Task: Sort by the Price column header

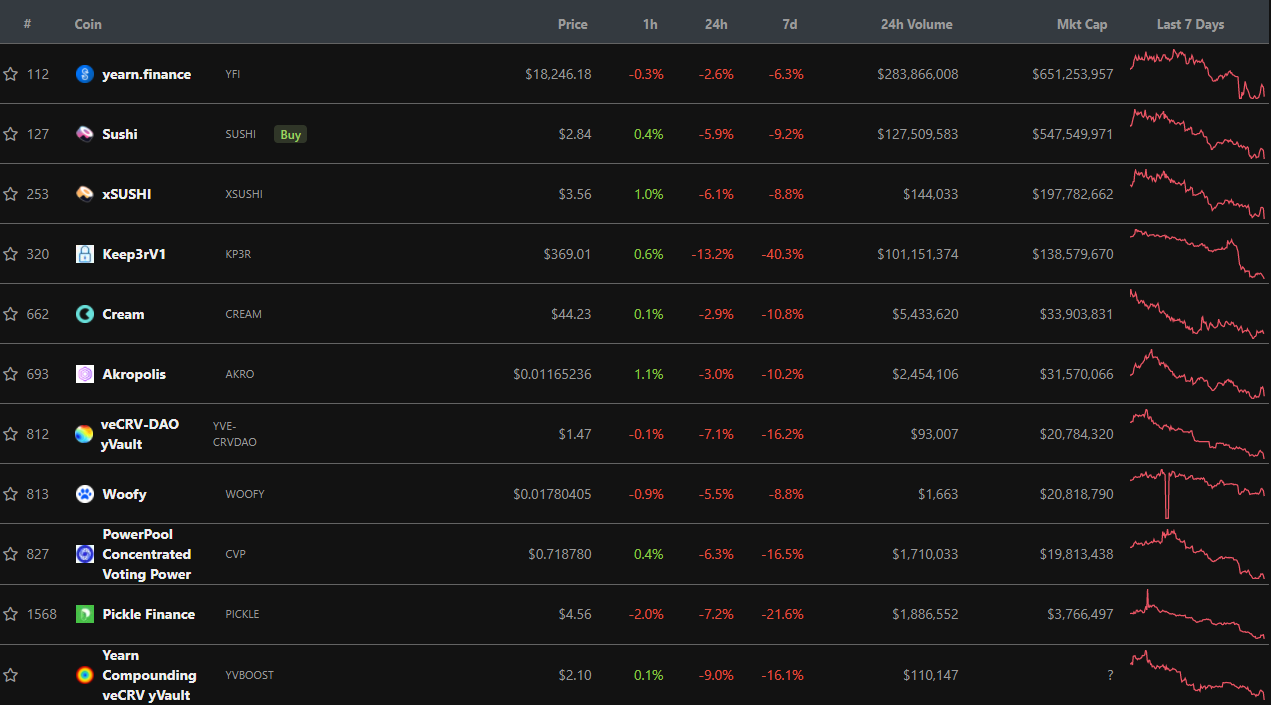Action: click(x=573, y=24)
